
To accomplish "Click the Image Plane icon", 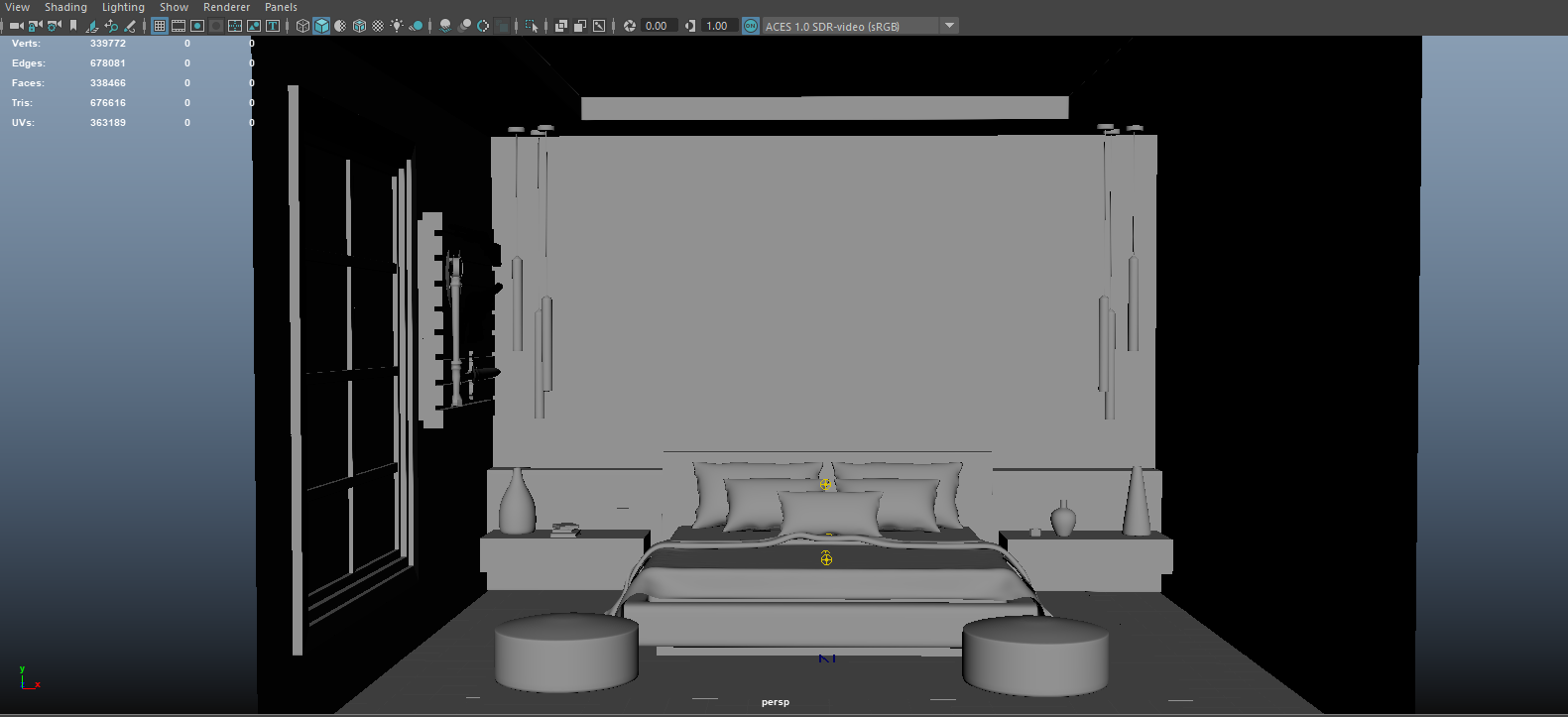I will 92,26.
